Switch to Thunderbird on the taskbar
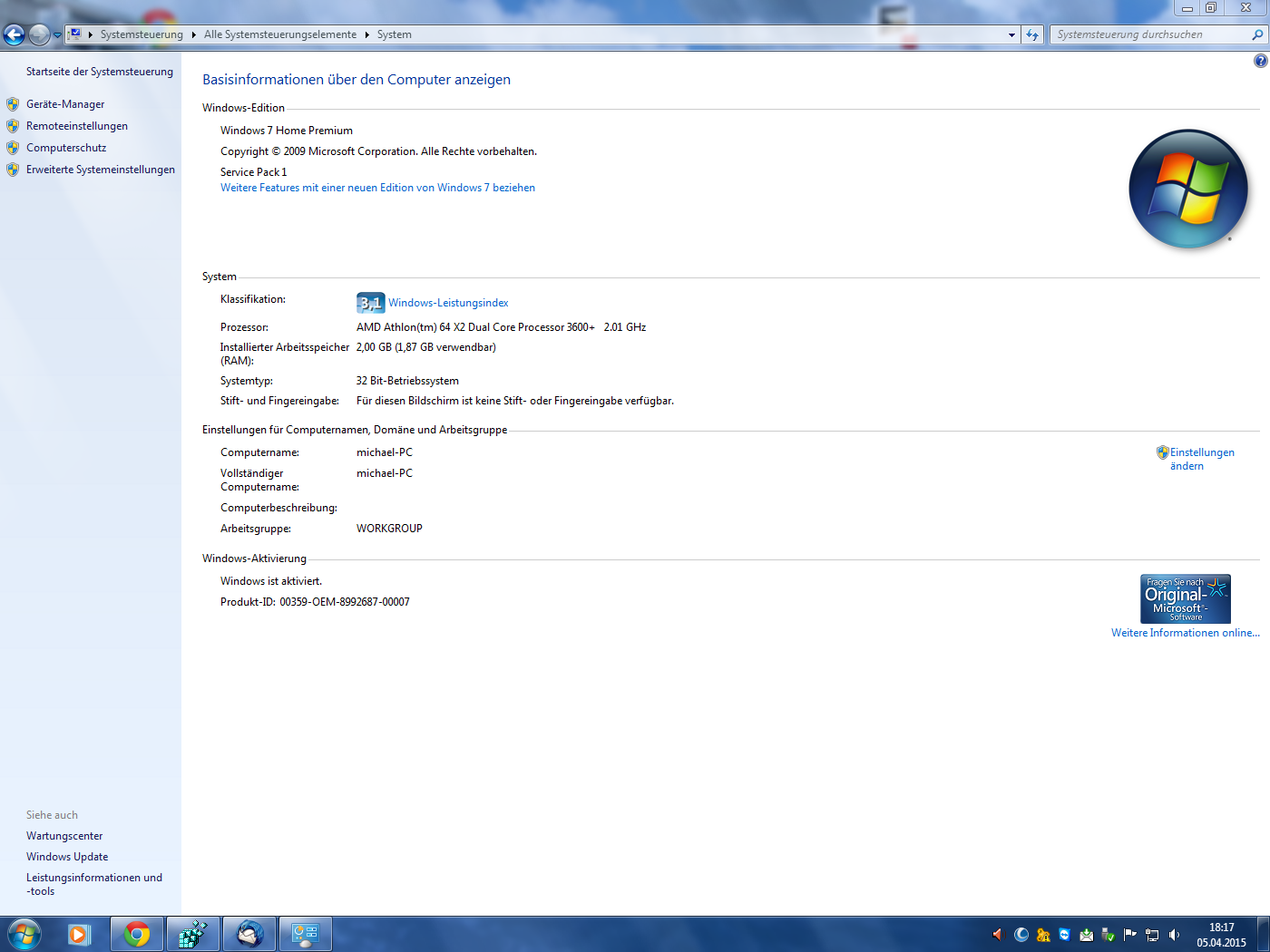 tap(249, 934)
